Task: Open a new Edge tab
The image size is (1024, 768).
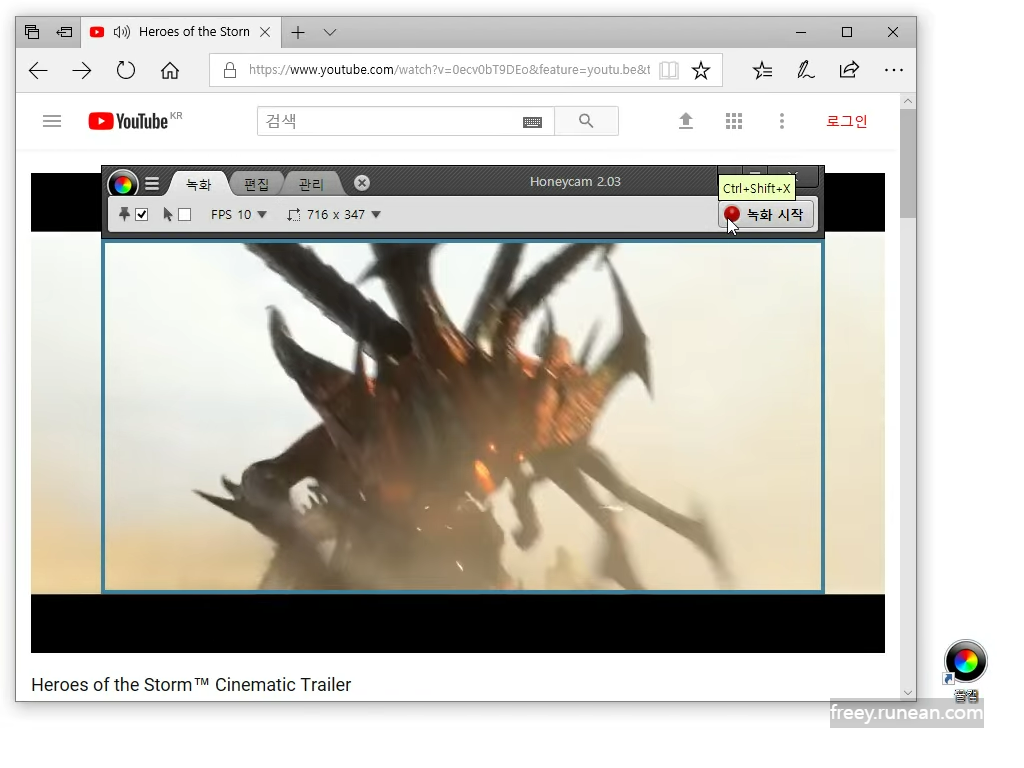Action: [298, 32]
